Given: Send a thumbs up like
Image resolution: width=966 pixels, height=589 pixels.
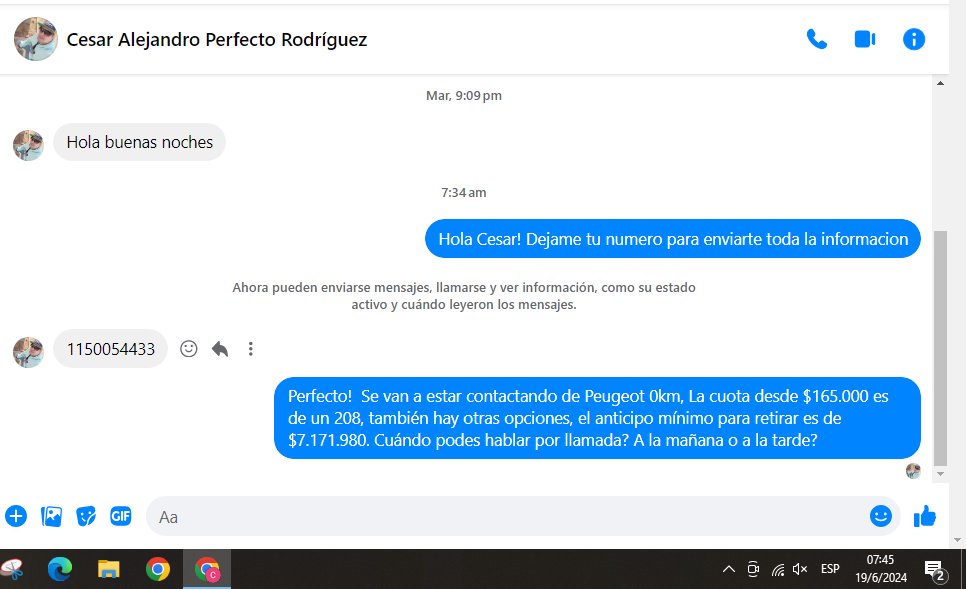Looking at the screenshot, I should point(925,516).
